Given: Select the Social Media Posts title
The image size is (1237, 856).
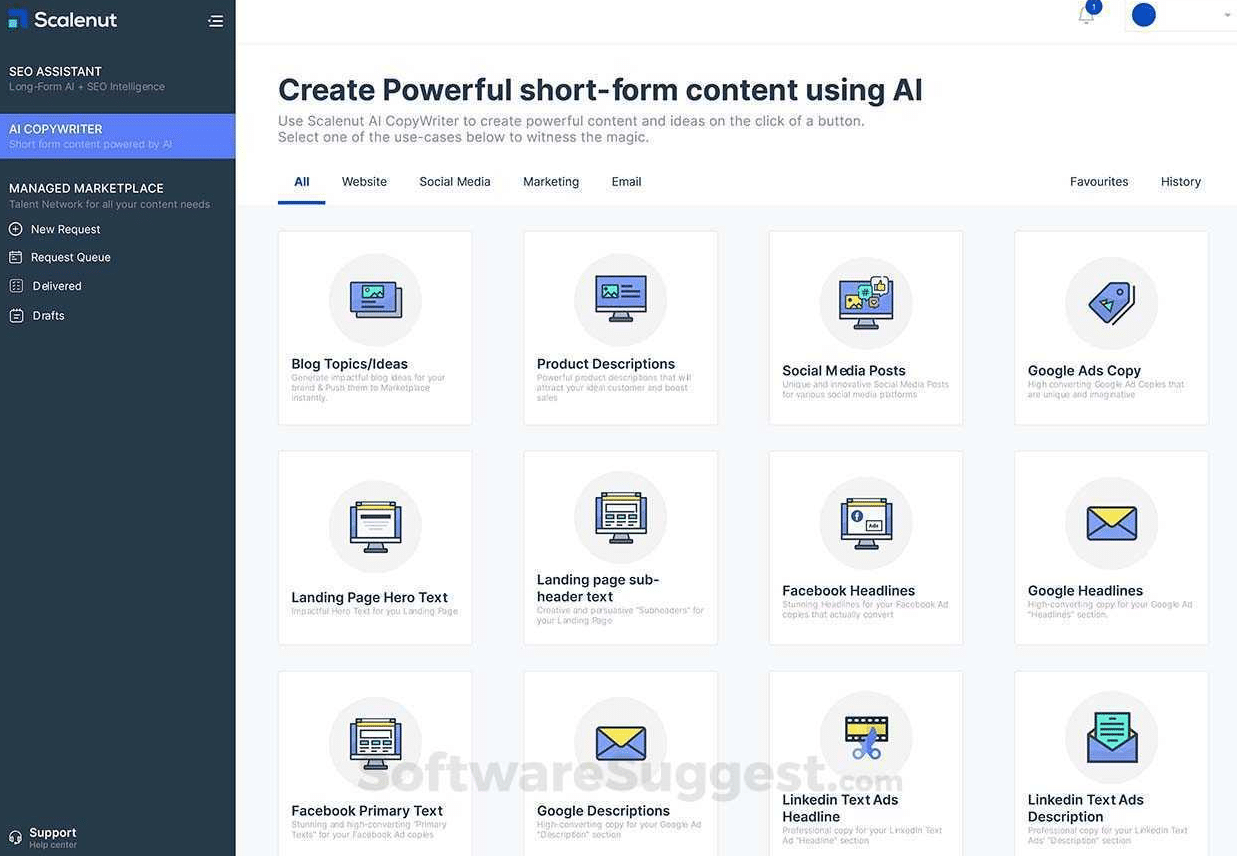Looking at the screenshot, I should pyautogui.click(x=845, y=371).
